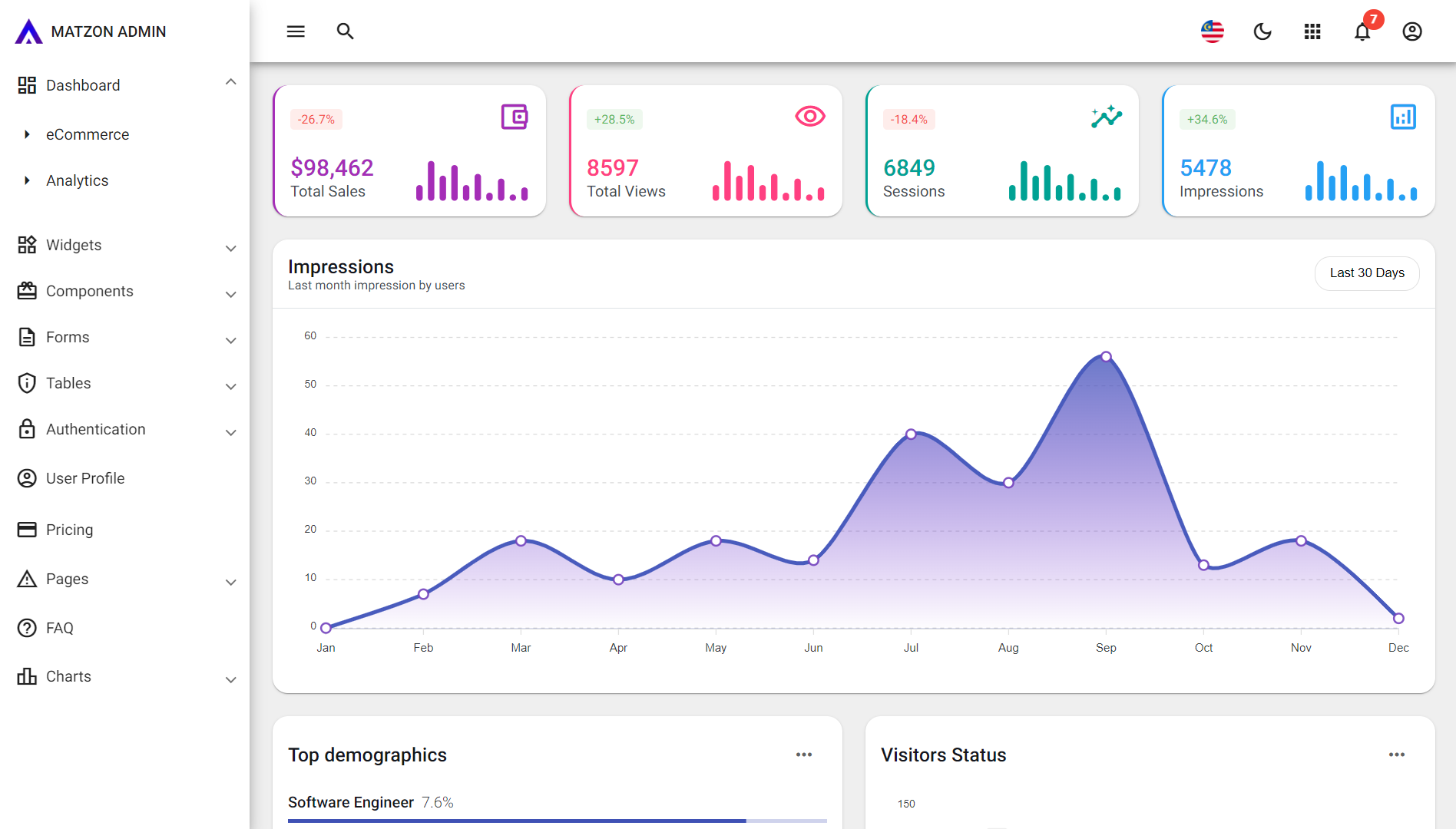1456x829 pixels.
Task: Open the apps grid icon
Action: coord(1312,31)
